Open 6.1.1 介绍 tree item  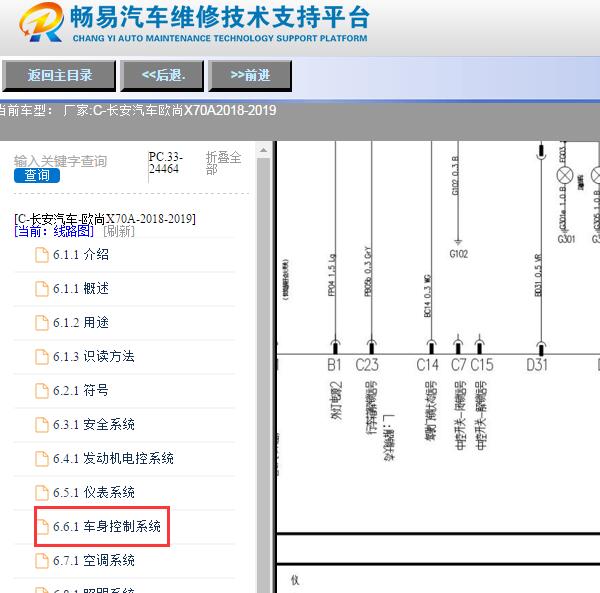click(81, 254)
